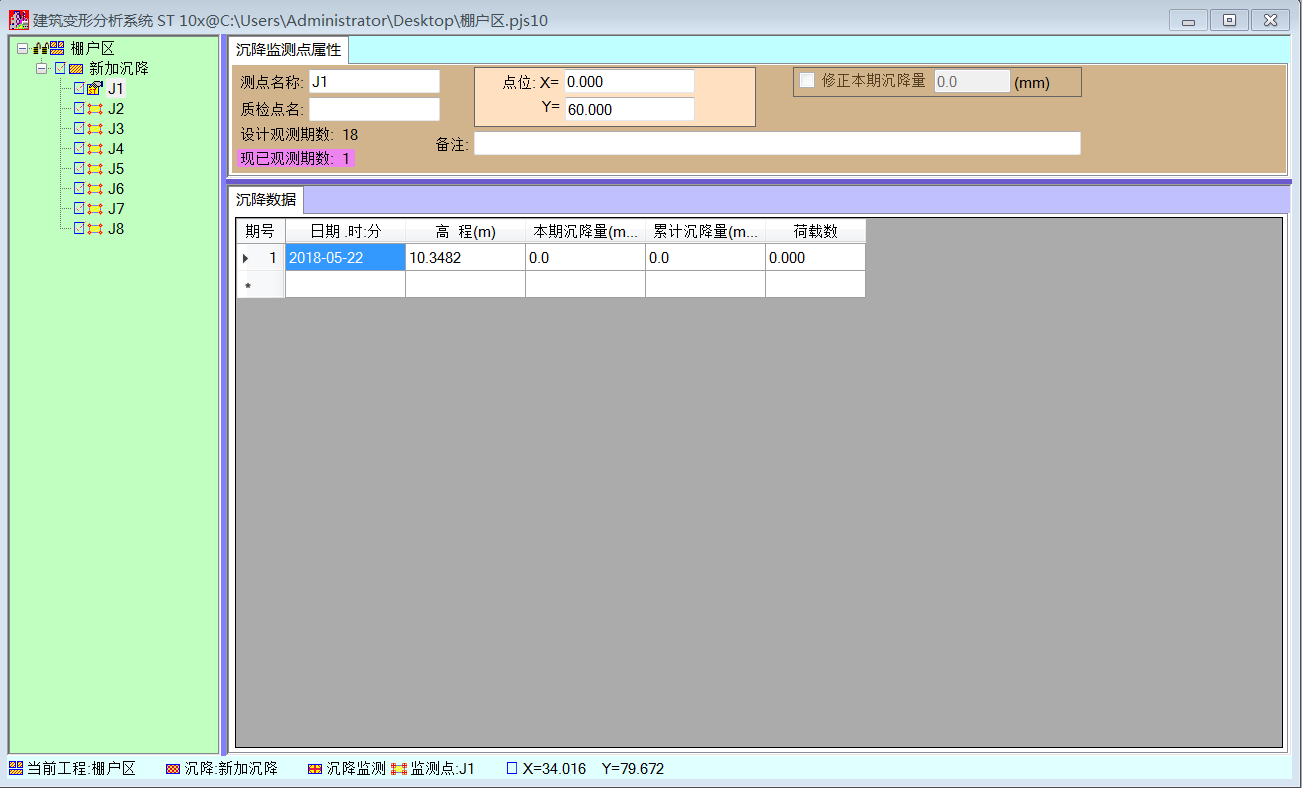Toggle the checkbox beside J5
This screenshot has height=788, width=1302.
pyautogui.click(x=80, y=169)
